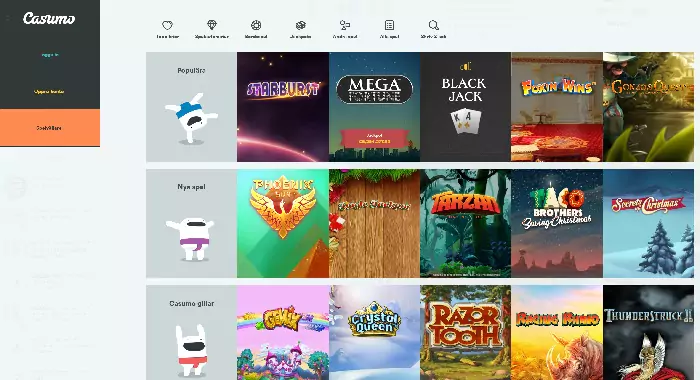Select the diamond icon in top navigation
This screenshot has height=380, width=700.
212,25
